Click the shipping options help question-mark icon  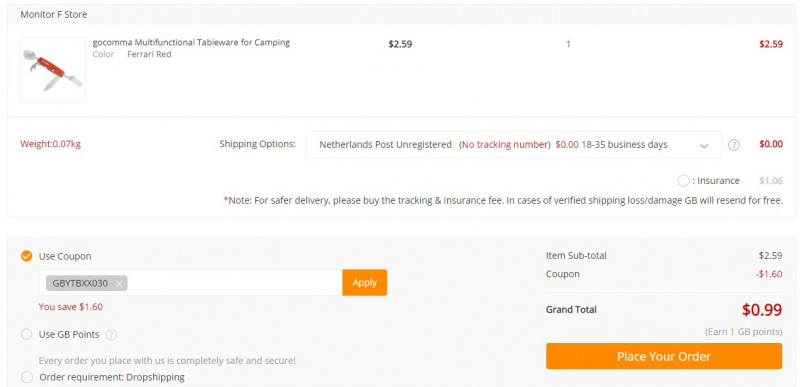[733, 145]
